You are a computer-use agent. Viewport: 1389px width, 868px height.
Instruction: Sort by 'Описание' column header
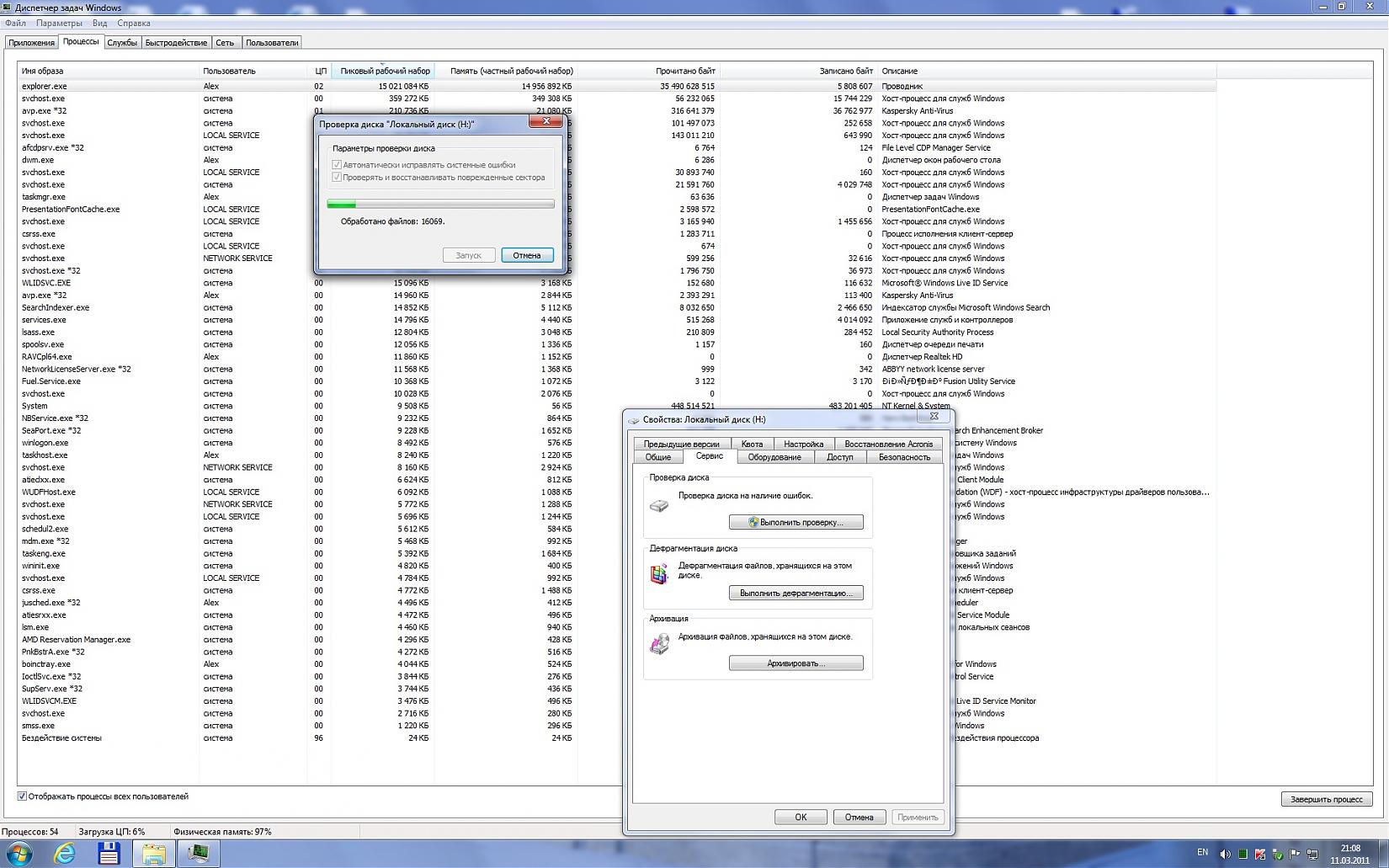tap(899, 72)
